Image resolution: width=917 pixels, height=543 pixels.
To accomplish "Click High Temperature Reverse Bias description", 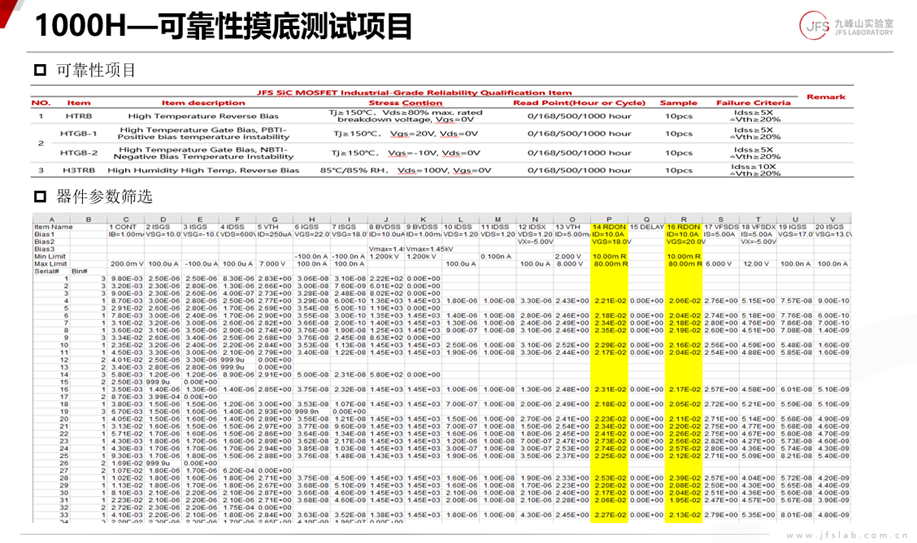I will tap(203, 116).
